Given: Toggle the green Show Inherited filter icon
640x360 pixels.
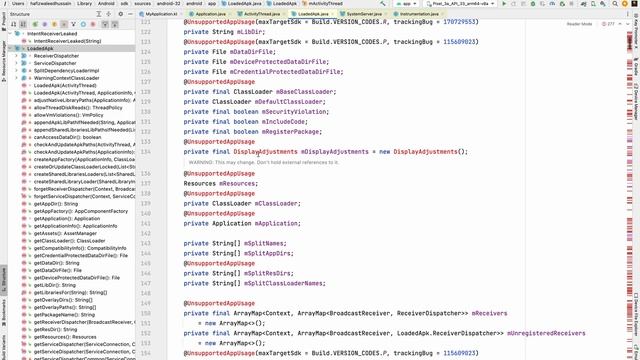Looking at the screenshot, I should [x=35, y=24].
